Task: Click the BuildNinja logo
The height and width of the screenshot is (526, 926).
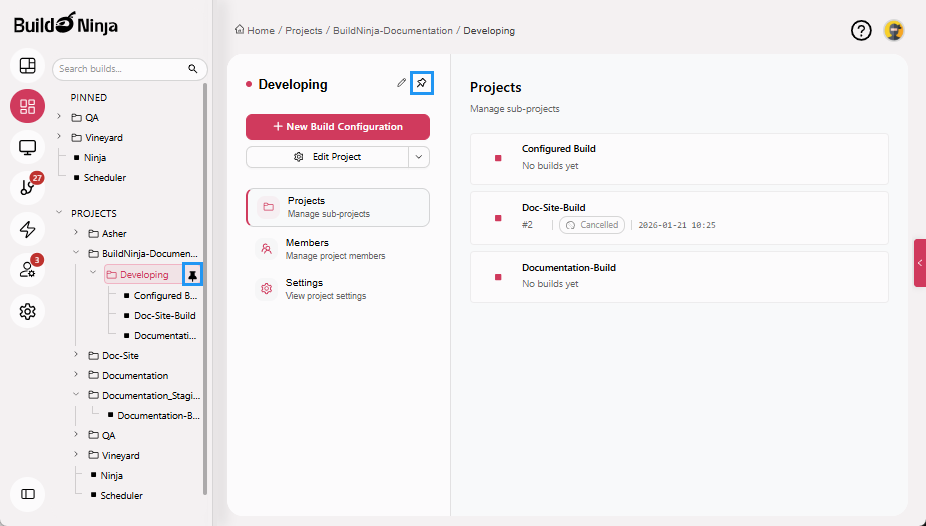Action: coord(66,24)
